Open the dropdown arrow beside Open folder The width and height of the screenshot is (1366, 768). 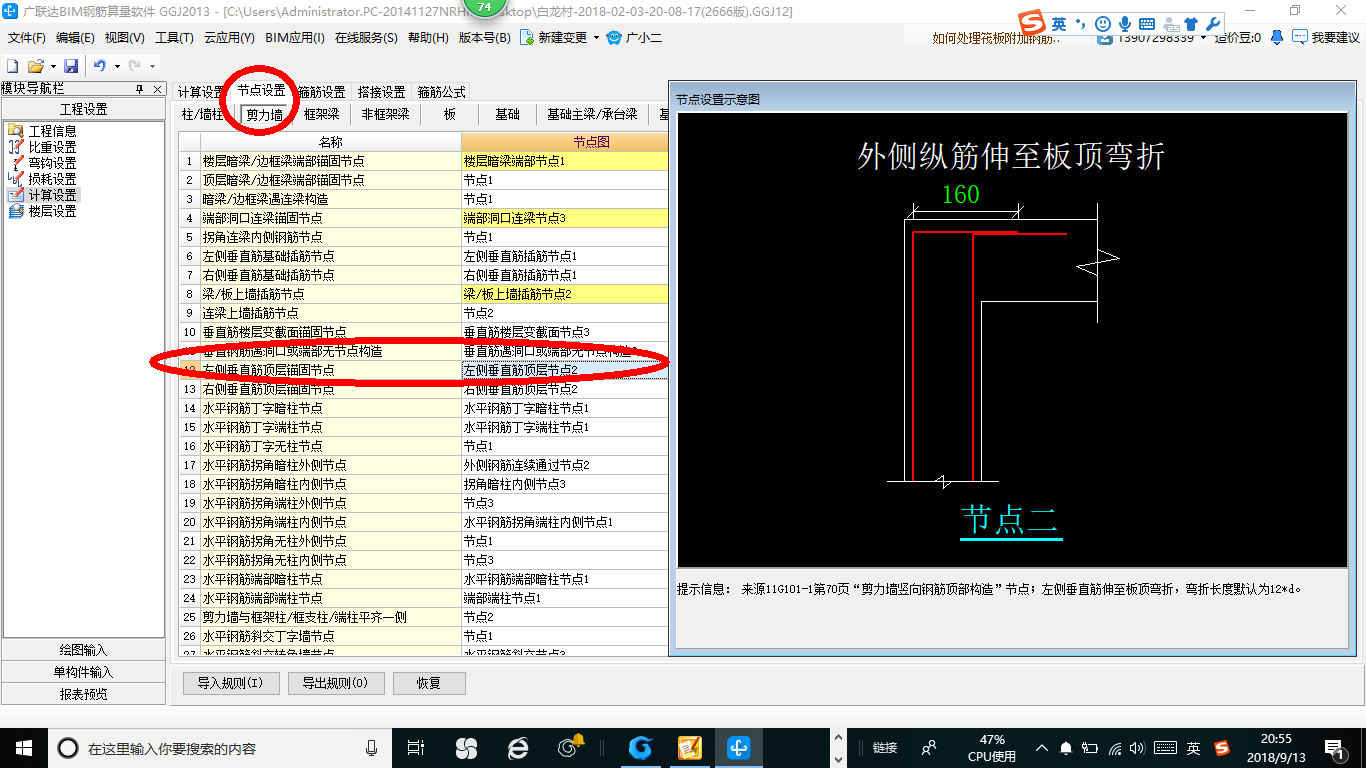coord(52,66)
